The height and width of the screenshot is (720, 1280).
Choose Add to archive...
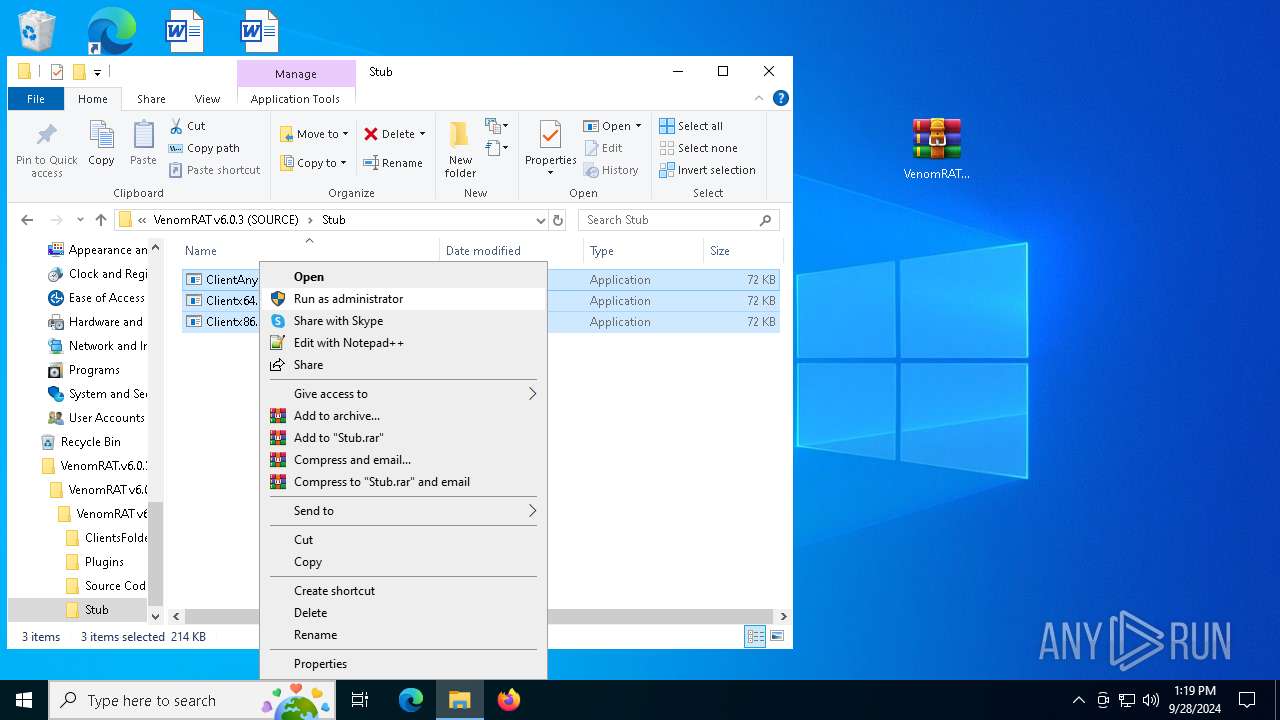pos(403,416)
